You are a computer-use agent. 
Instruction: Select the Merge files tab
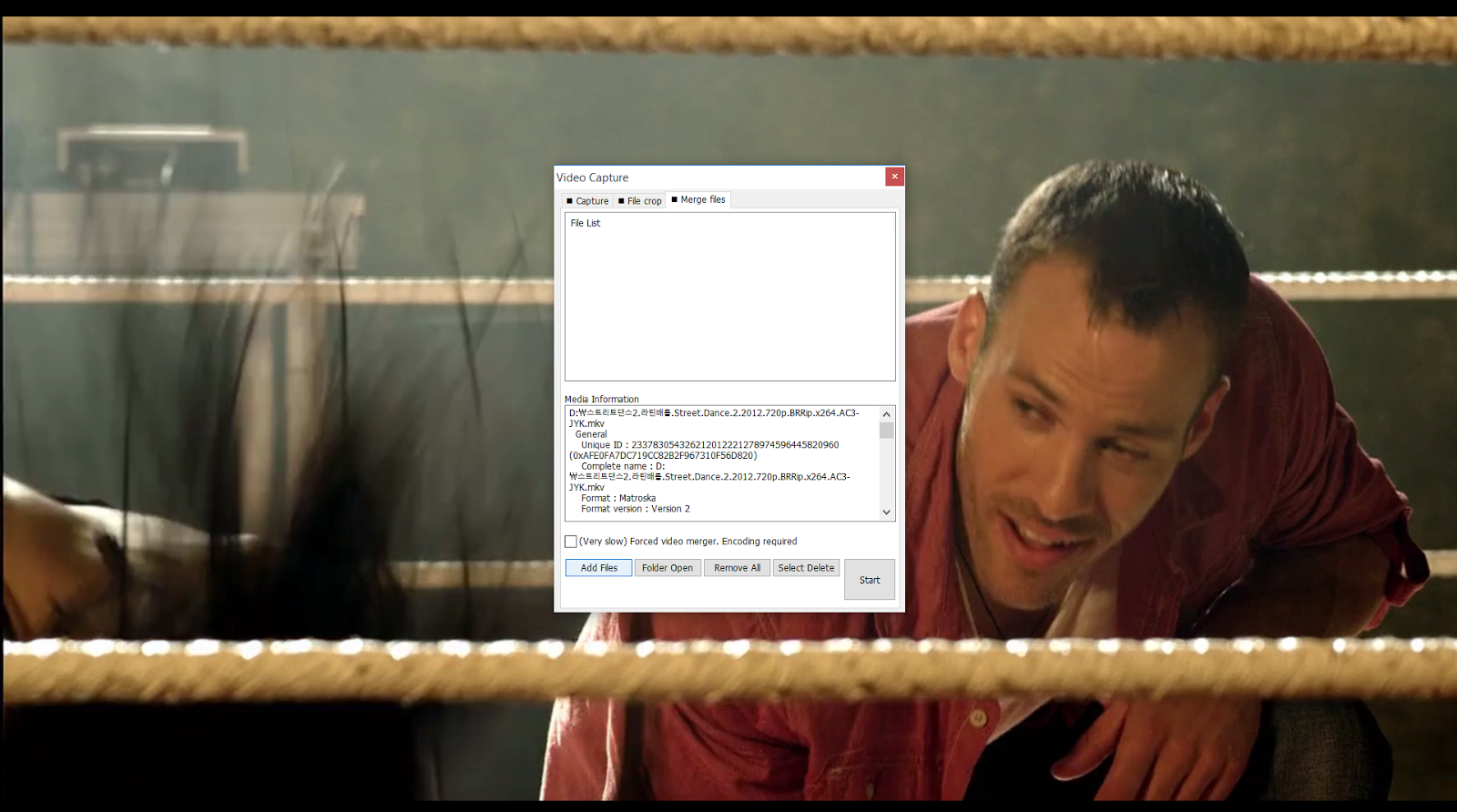(x=698, y=199)
